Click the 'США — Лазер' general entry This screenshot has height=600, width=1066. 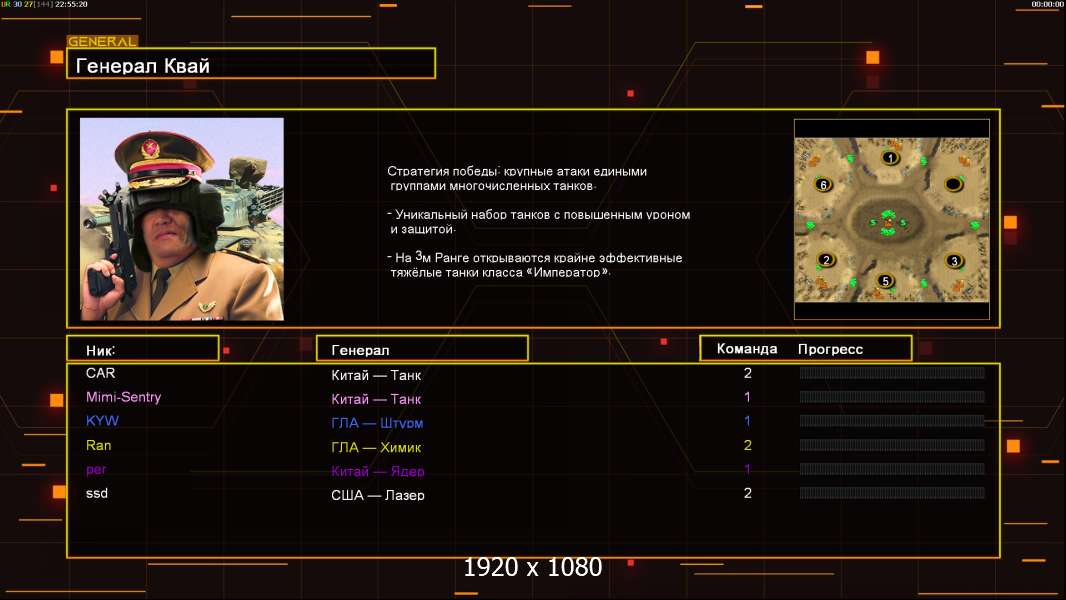[377, 495]
